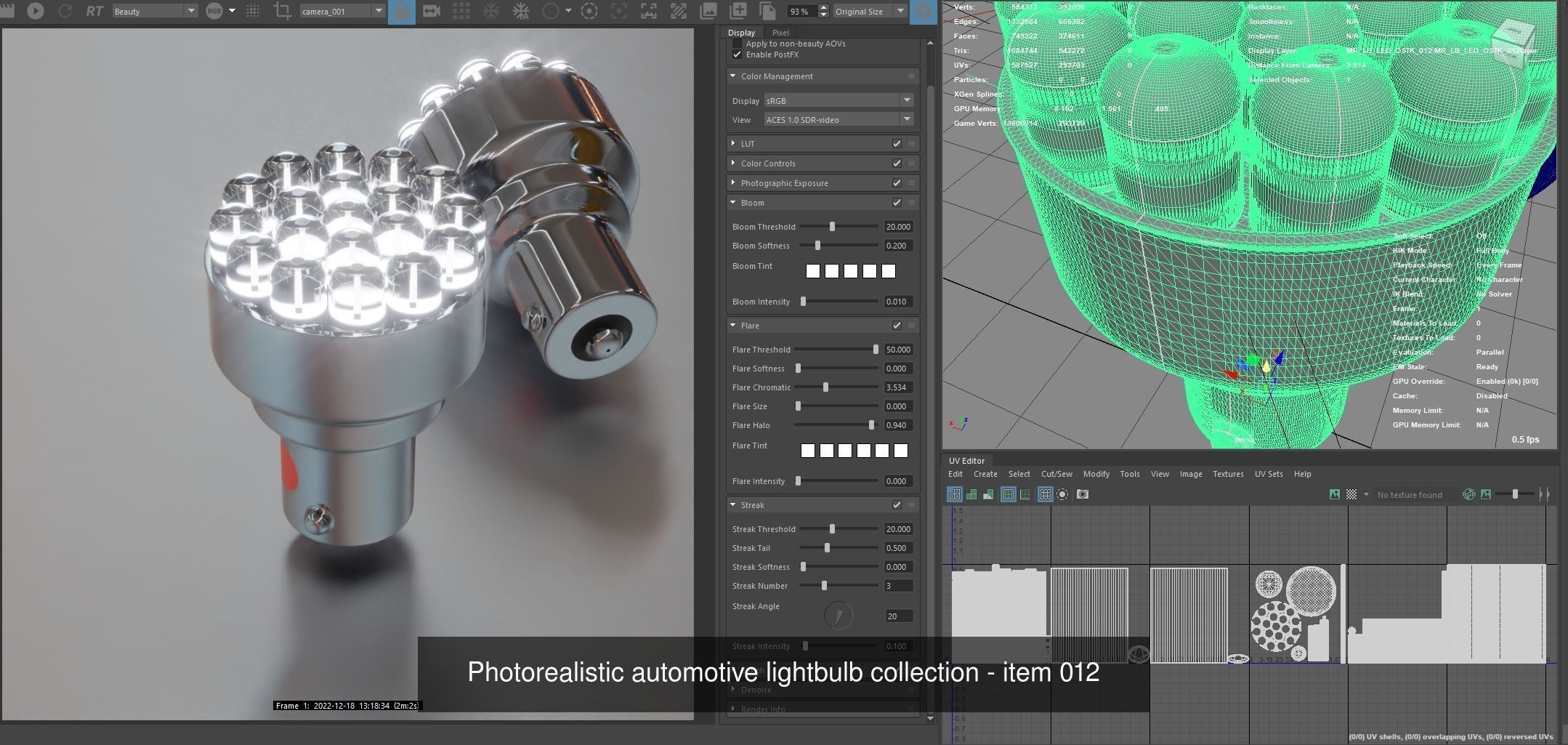The height and width of the screenshot is (745, 1568).
Task: Click the first Bloom Tint swatch
Action: click(x=813, y=271)
